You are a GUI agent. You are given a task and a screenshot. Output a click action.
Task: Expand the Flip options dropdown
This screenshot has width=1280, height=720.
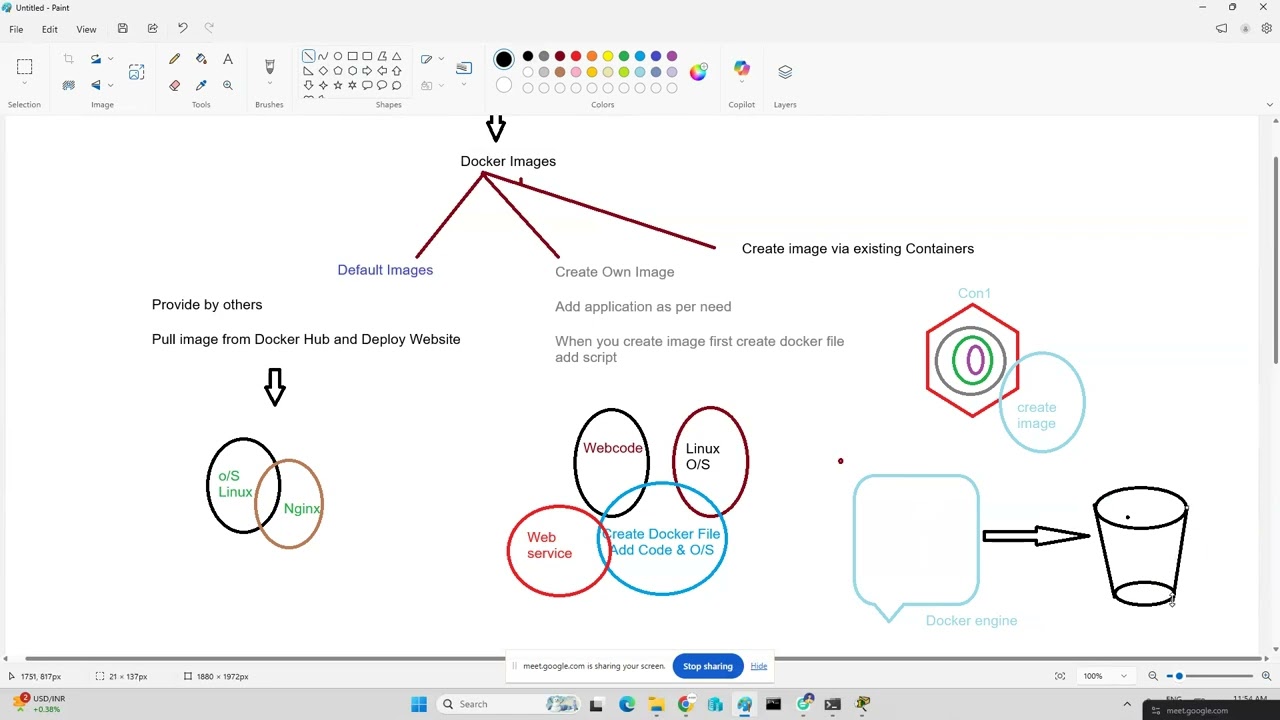pos(110,85)
